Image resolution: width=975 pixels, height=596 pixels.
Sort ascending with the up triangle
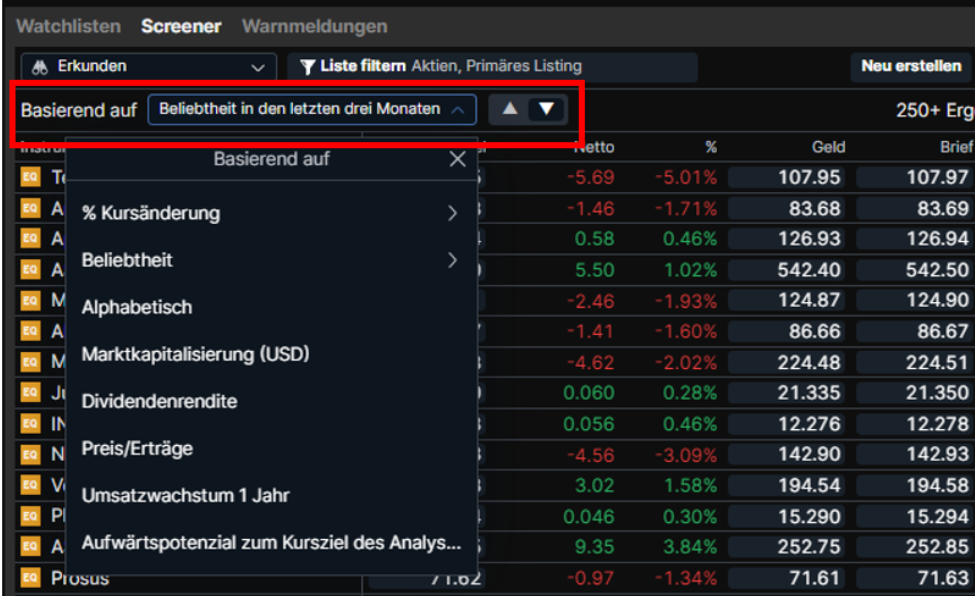pos(510,109)
